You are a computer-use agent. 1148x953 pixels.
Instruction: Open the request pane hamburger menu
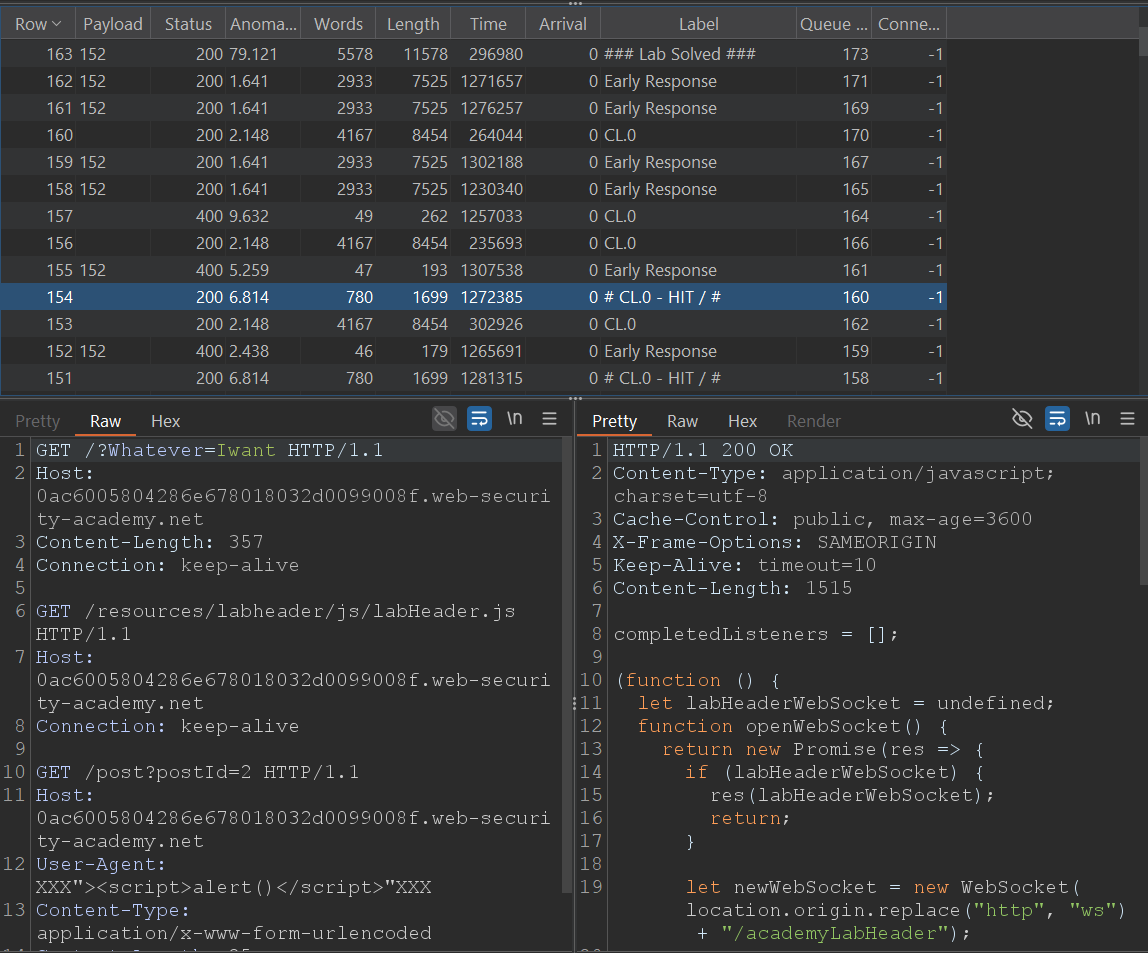[x=549, y=419]
